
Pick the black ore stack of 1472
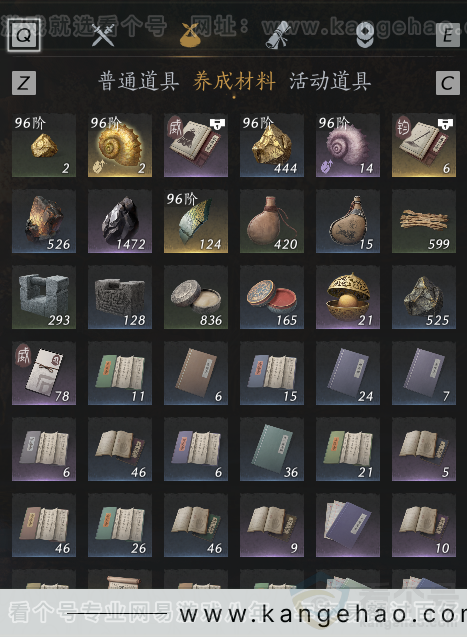pos(120,221)
